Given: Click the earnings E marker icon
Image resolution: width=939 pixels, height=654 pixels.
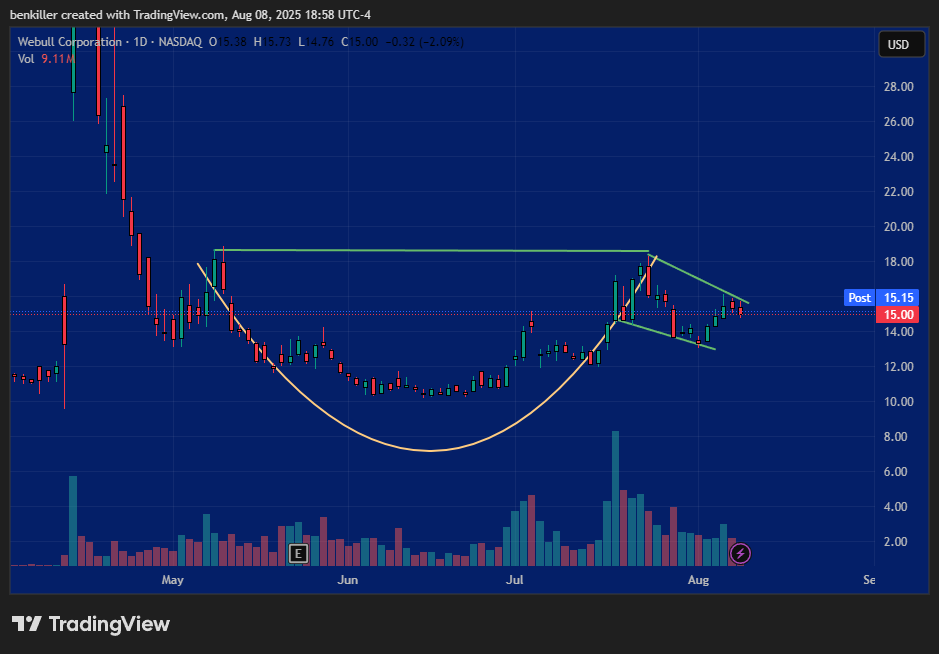Looking at the screenshot, I should tap(298, 553).
